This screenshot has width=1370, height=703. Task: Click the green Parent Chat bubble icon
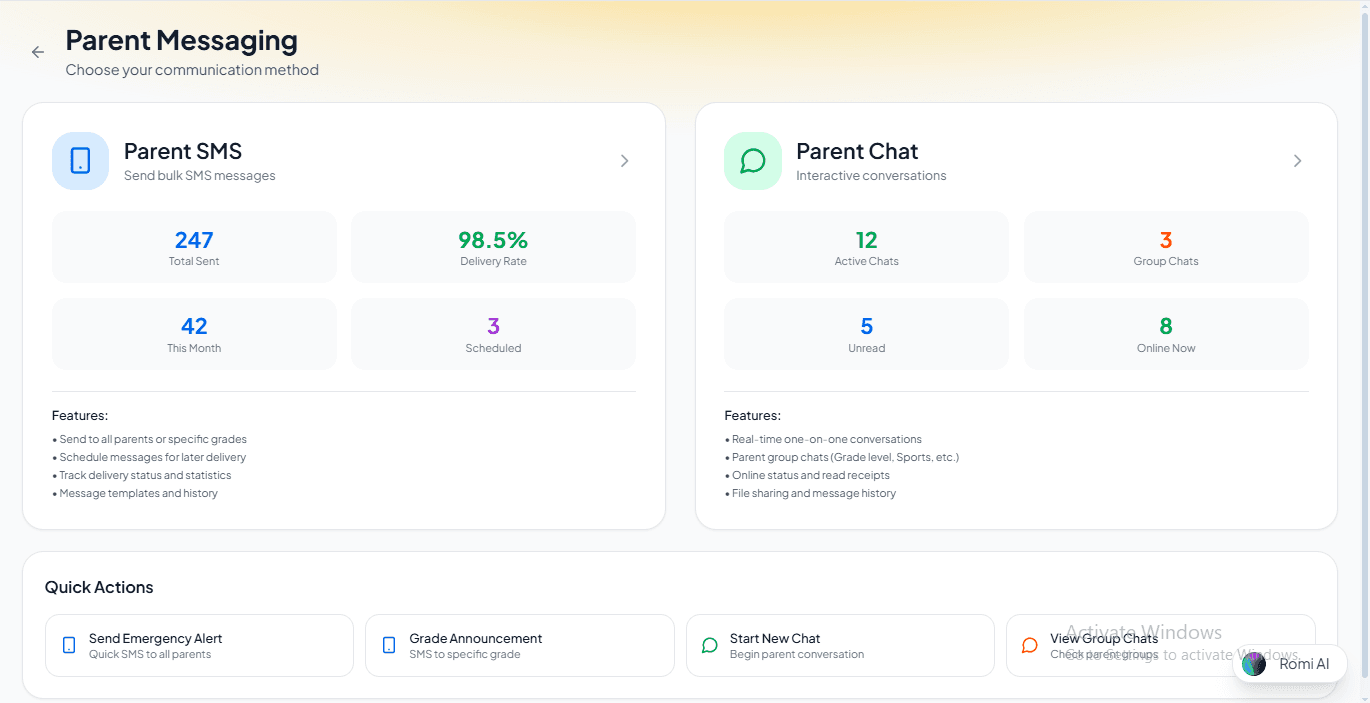(x=752, y=161)
